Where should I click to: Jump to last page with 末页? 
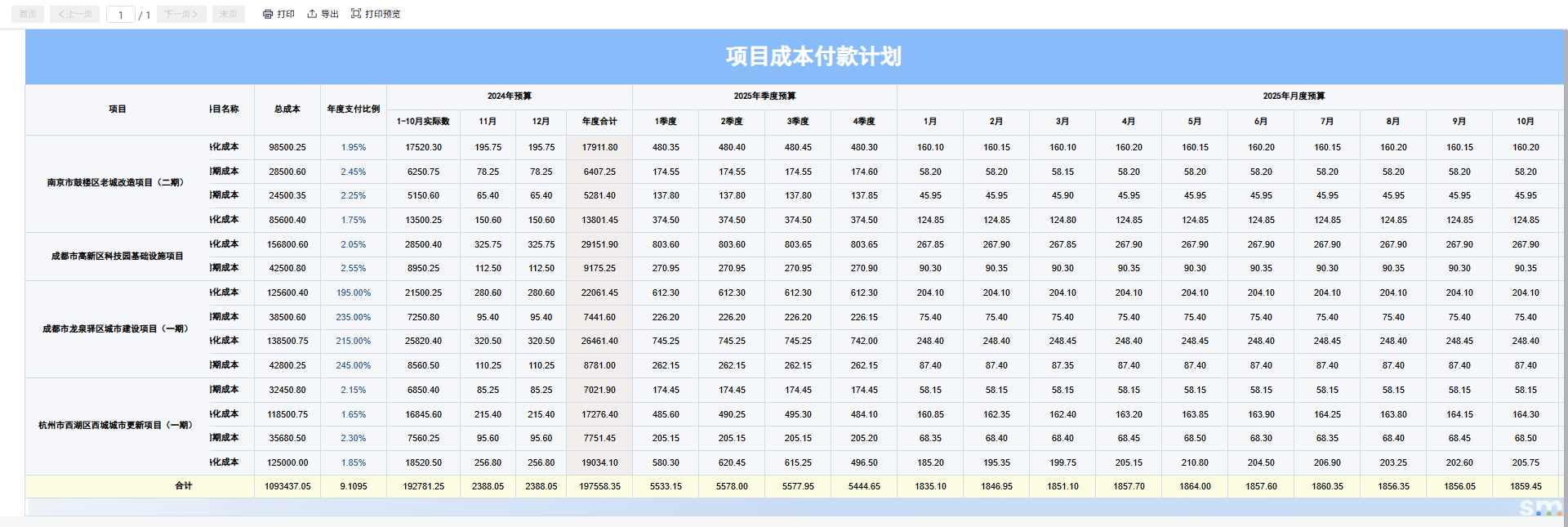pyautogui.click(x=228, y=14)
